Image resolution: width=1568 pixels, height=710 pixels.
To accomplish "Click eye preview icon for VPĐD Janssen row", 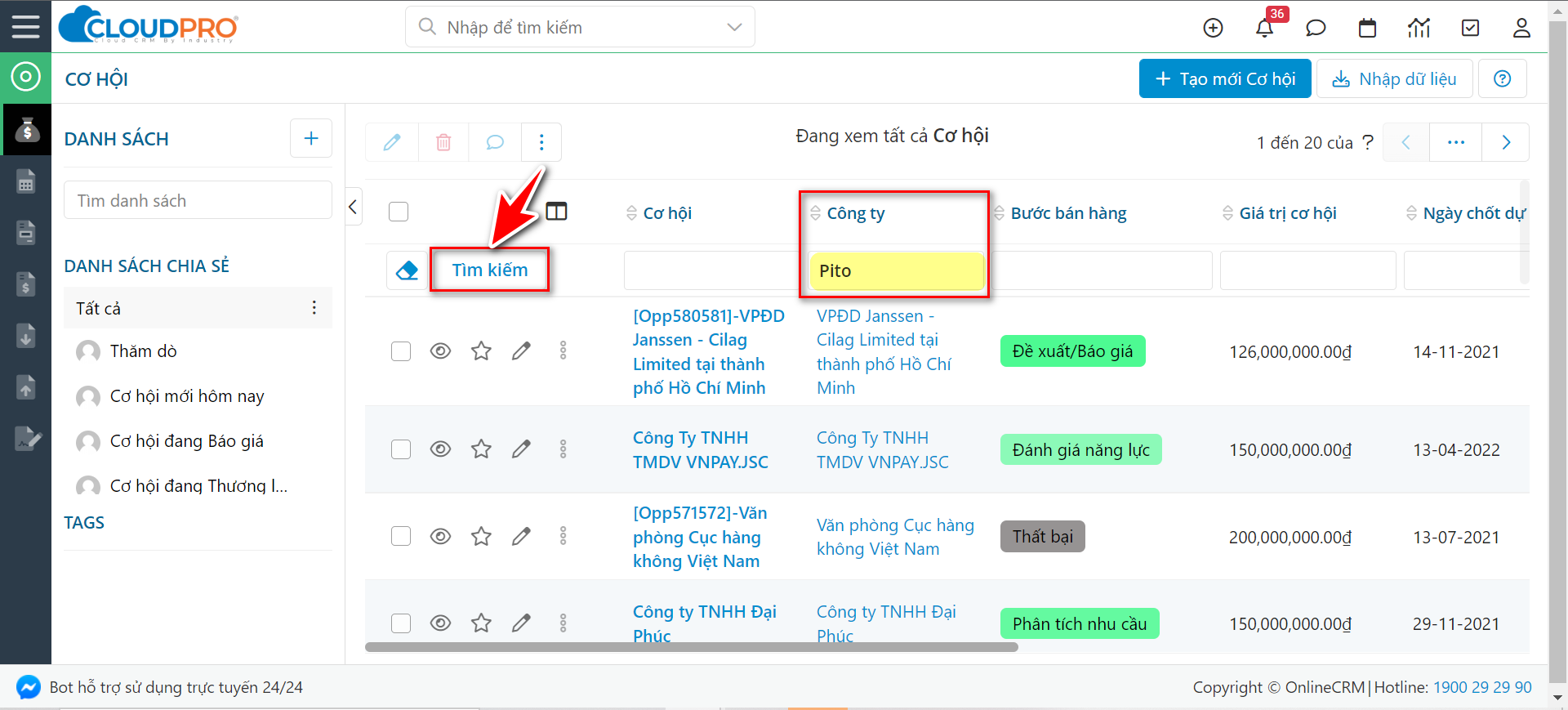I will (x=440, y=351).
